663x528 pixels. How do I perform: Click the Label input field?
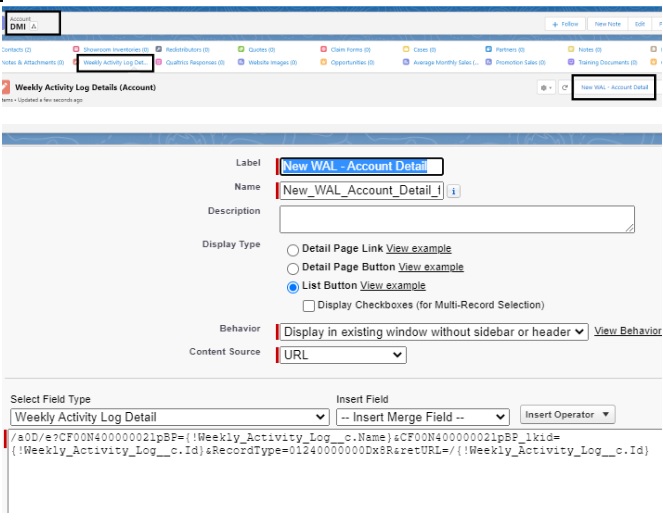pyautogui.click(x=362, y=167)
